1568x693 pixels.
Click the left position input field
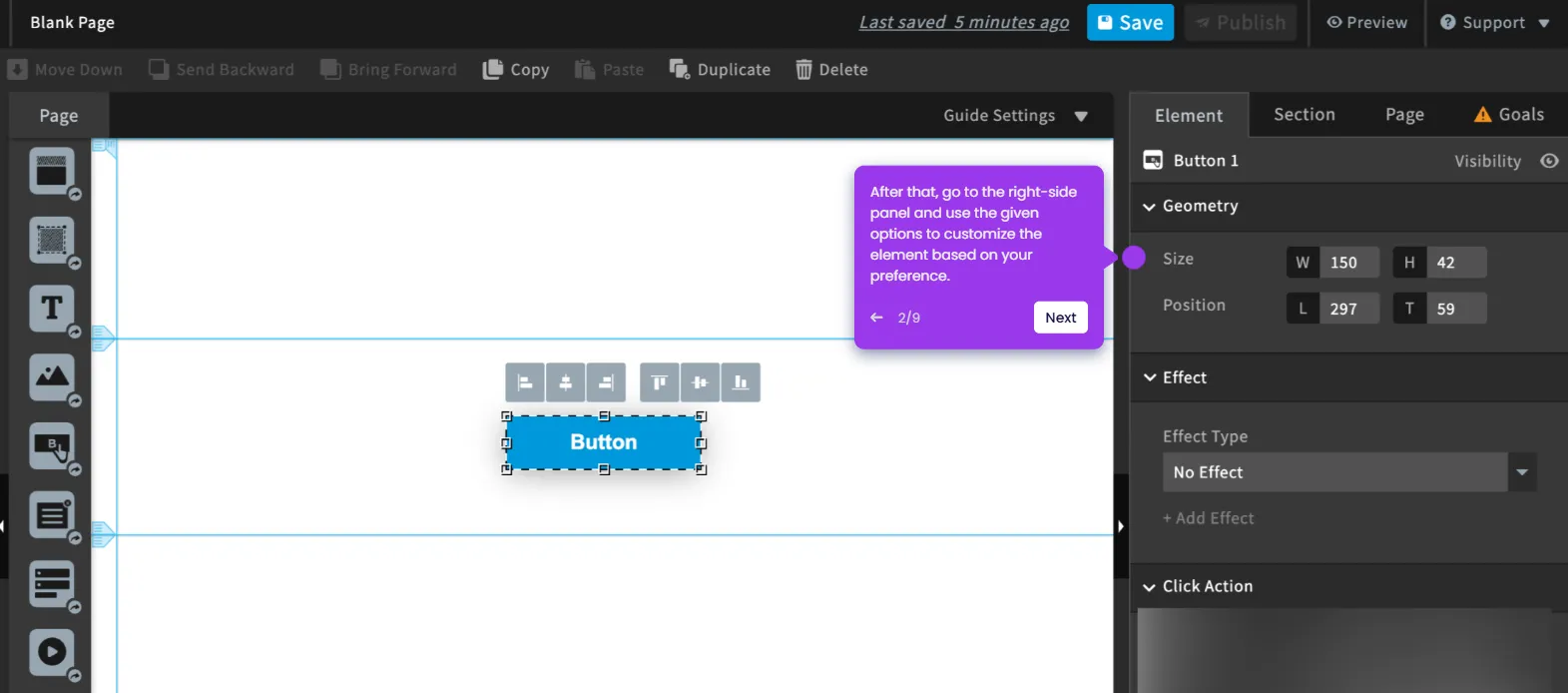(x=1349, y=309)
